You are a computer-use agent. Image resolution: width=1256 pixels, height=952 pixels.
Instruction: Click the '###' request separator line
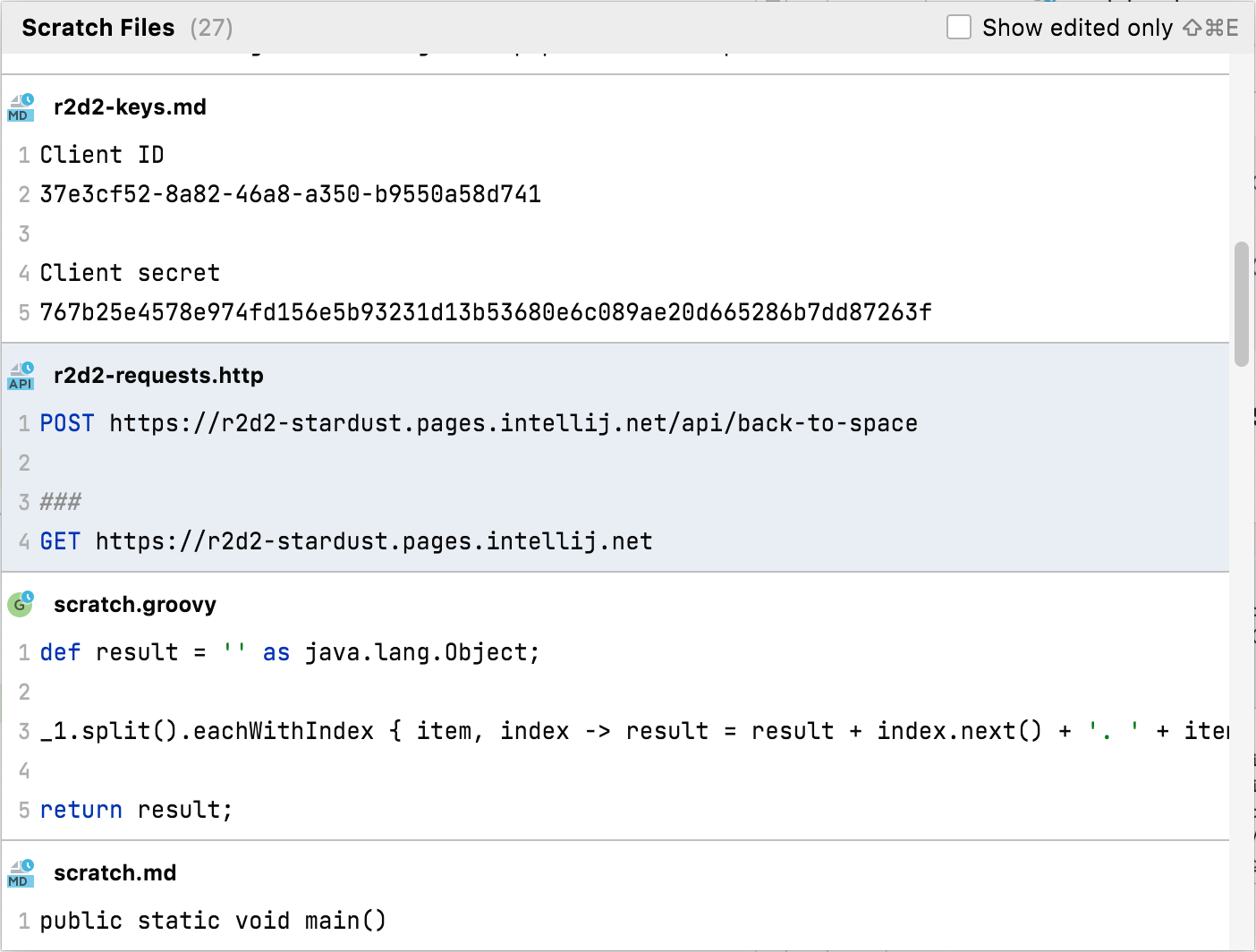coord(61,502)
